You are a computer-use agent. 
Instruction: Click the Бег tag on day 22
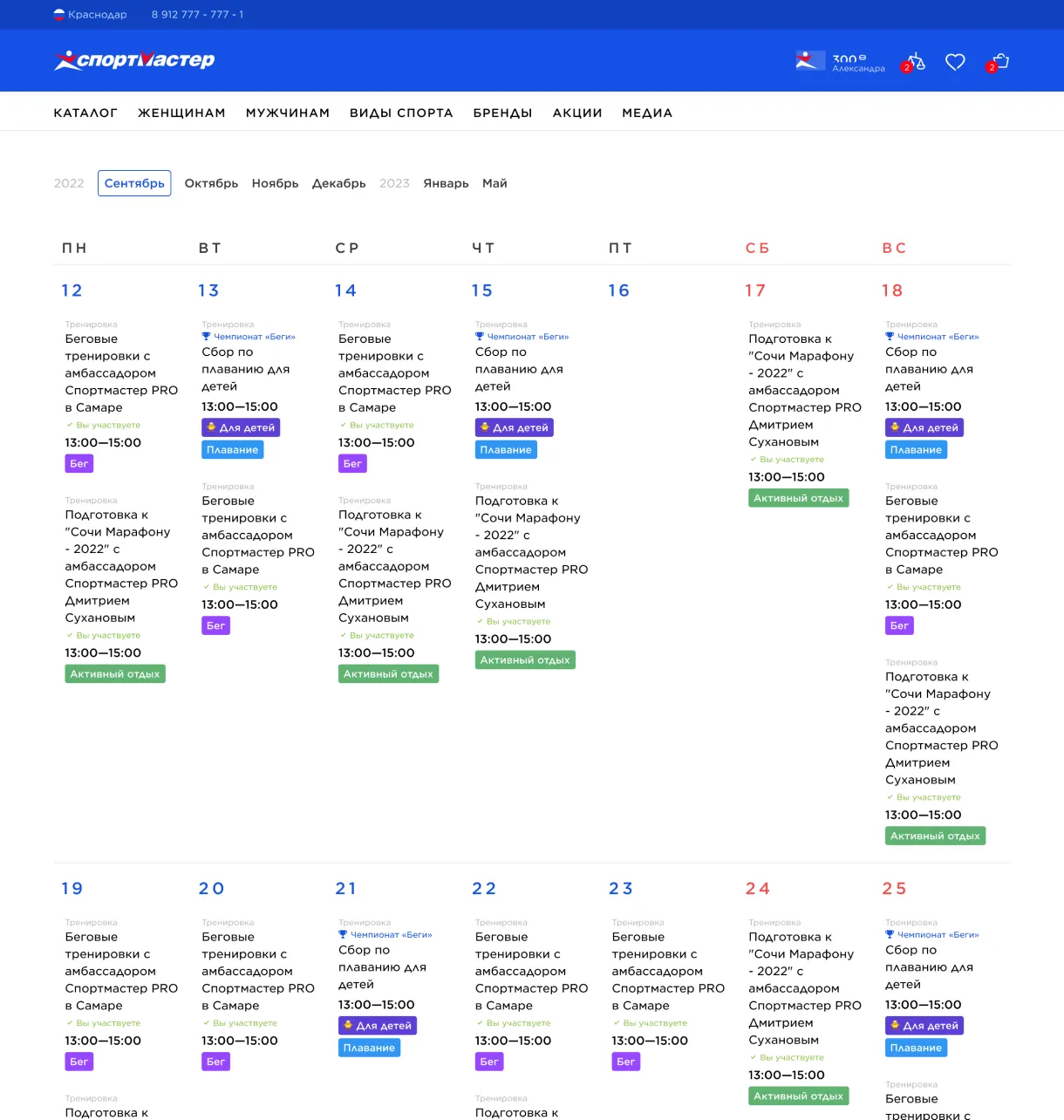489,1062
